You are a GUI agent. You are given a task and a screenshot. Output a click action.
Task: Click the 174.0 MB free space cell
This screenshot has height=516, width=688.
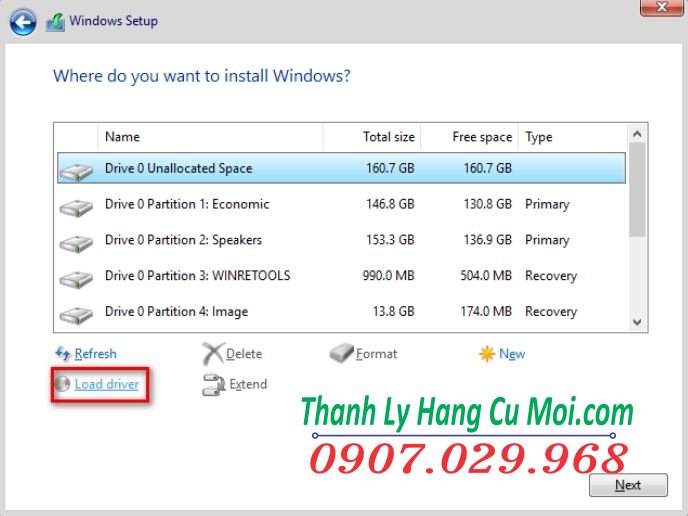coord(486,312)
